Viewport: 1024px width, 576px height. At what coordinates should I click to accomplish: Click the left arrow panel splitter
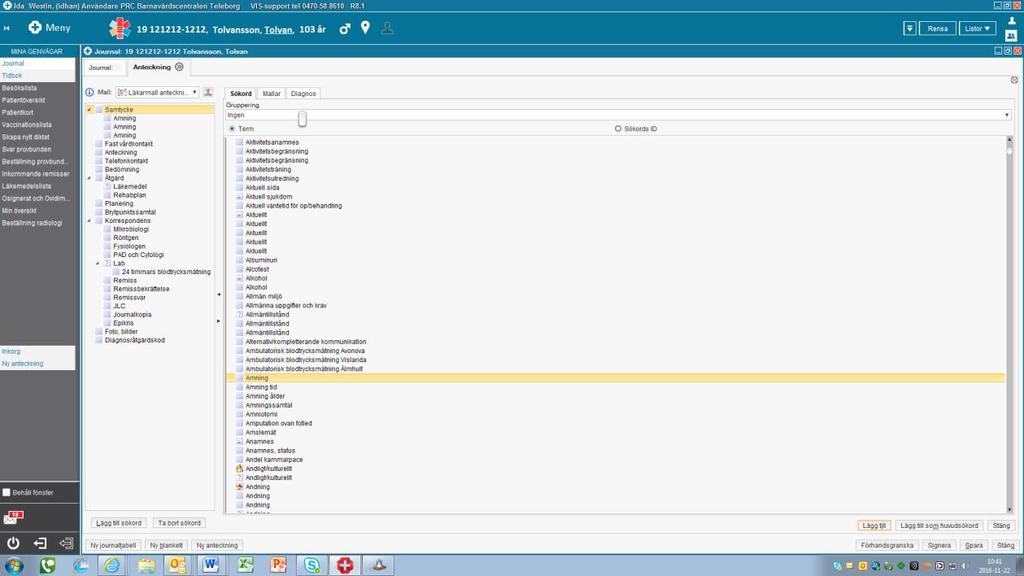pyautogui.click(x=219, y=295)
